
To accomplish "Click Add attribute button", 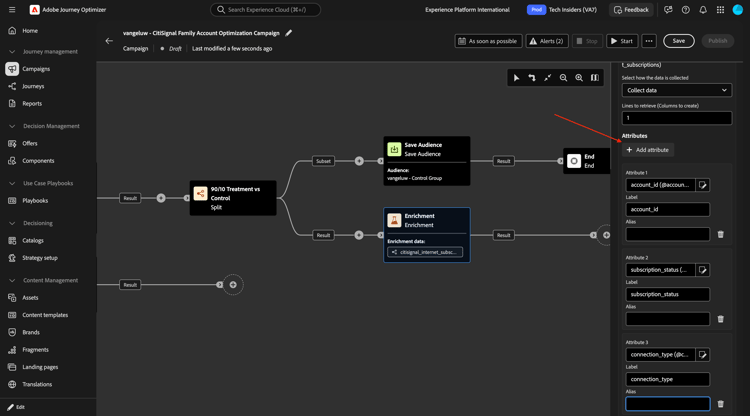I will pos(648,150).
